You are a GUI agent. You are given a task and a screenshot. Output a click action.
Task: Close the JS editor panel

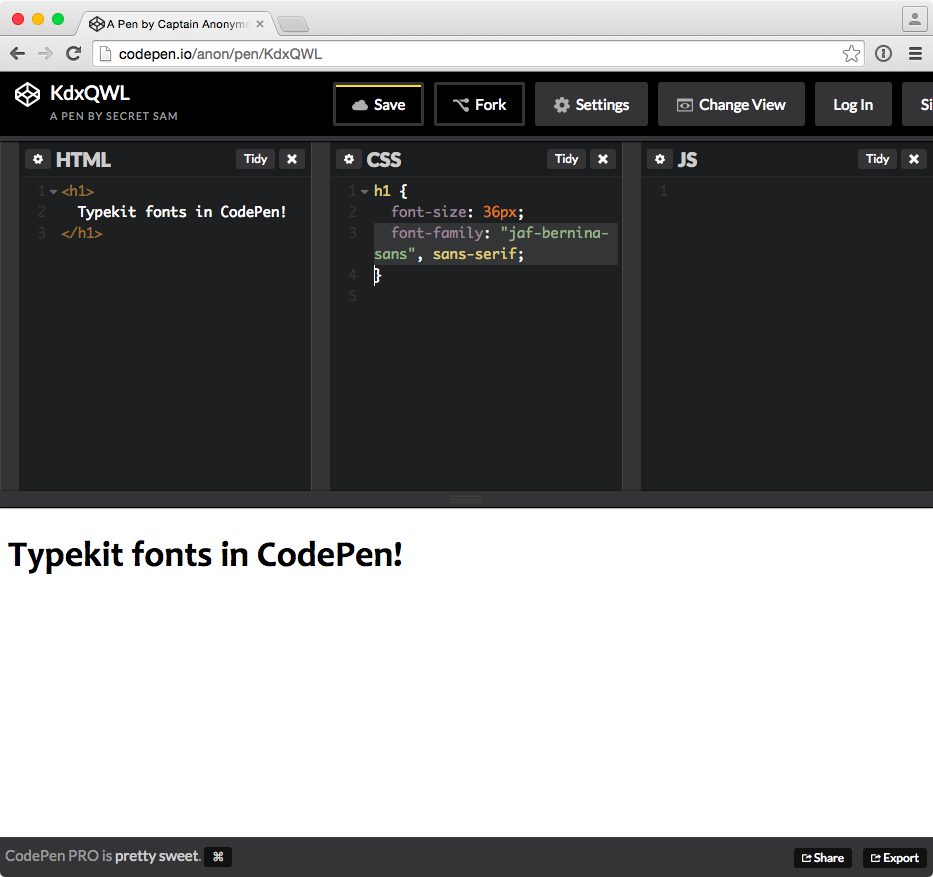click(x=914, y=159)
